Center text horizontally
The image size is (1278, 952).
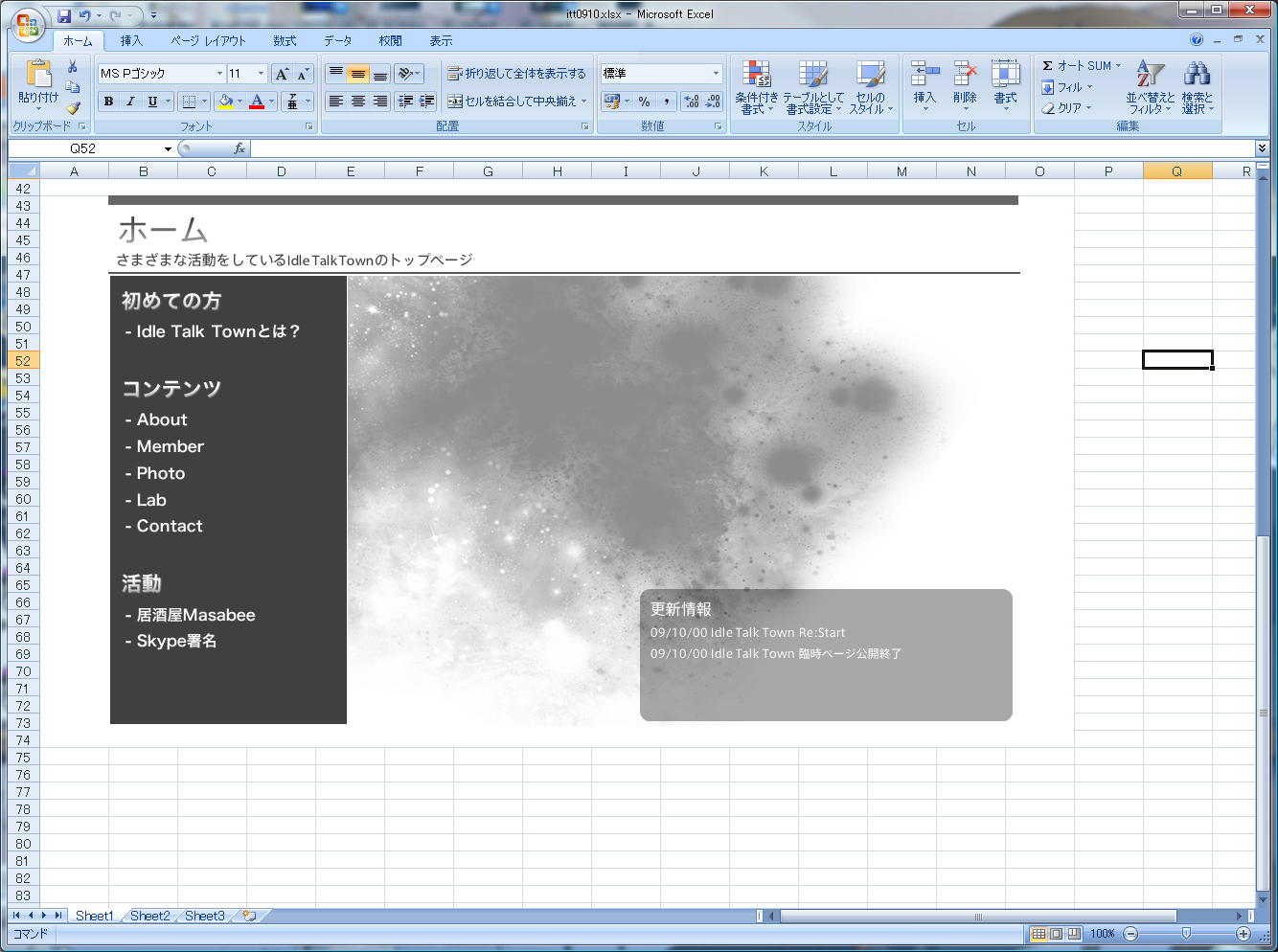pyautogui.click(x=358, y=102)
